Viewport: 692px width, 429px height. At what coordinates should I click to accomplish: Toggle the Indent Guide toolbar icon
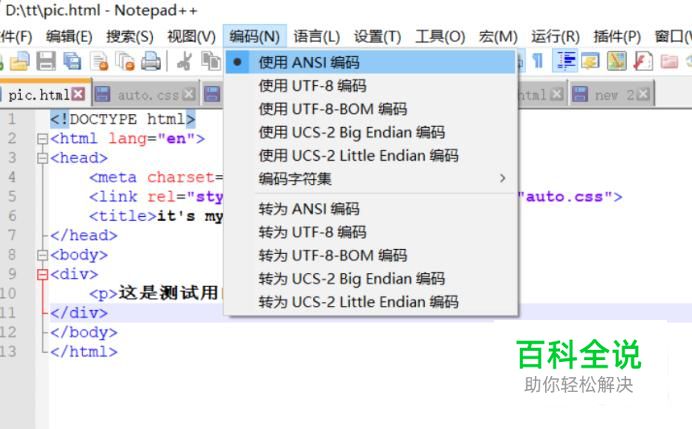(565, 61)
